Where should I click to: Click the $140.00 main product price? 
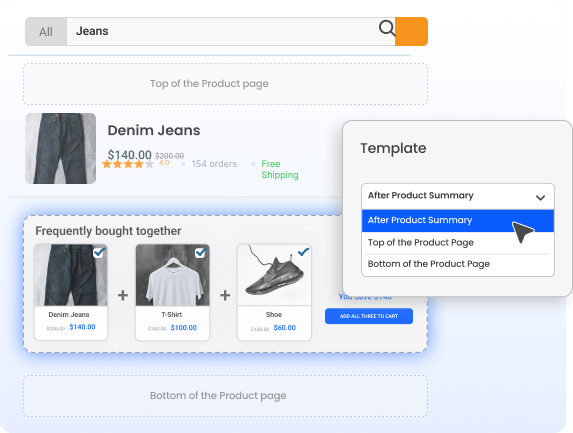click(129, 155)
